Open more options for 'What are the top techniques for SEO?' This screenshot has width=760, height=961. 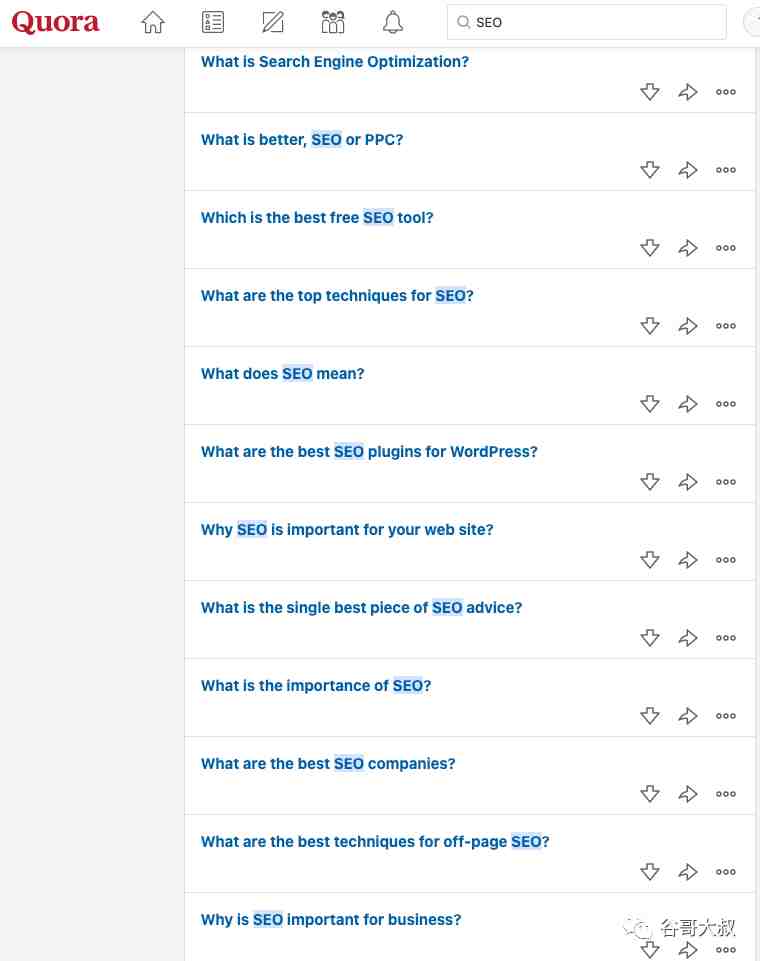tap(726, 326)
